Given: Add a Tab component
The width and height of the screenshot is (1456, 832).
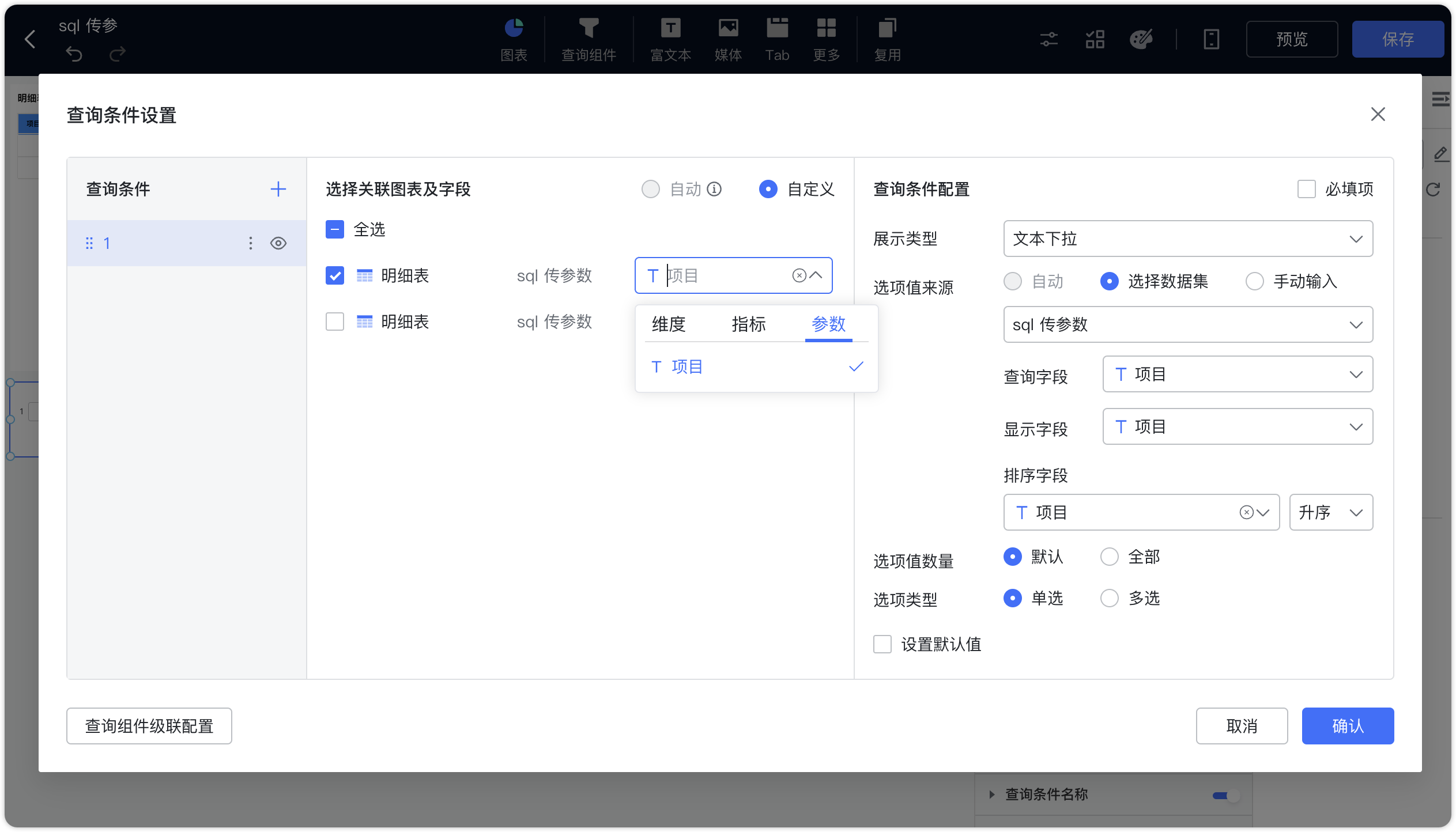Looking at the screenshot, I should tap(777, 40).
